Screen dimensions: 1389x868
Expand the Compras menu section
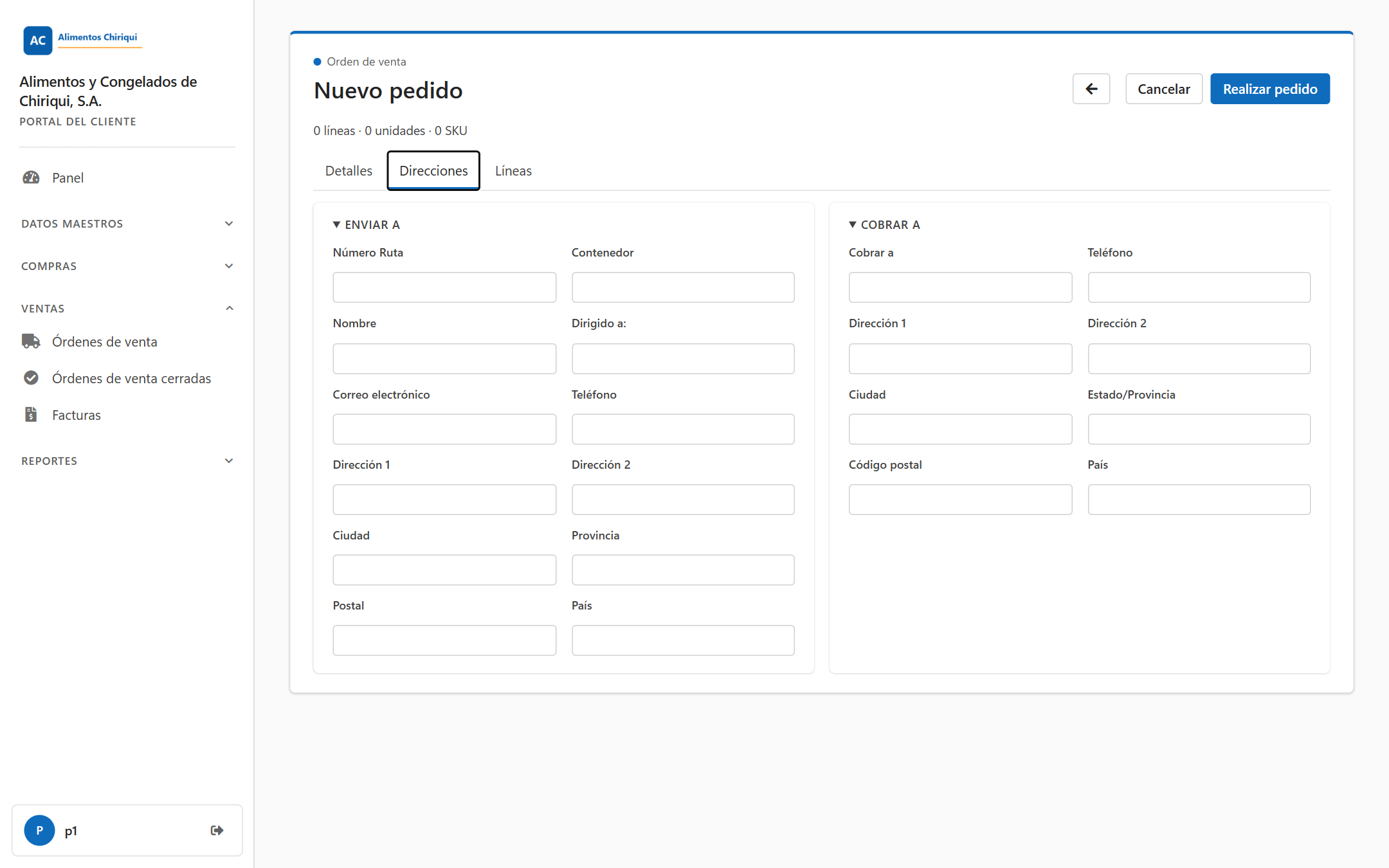click(x=127, y=266)
